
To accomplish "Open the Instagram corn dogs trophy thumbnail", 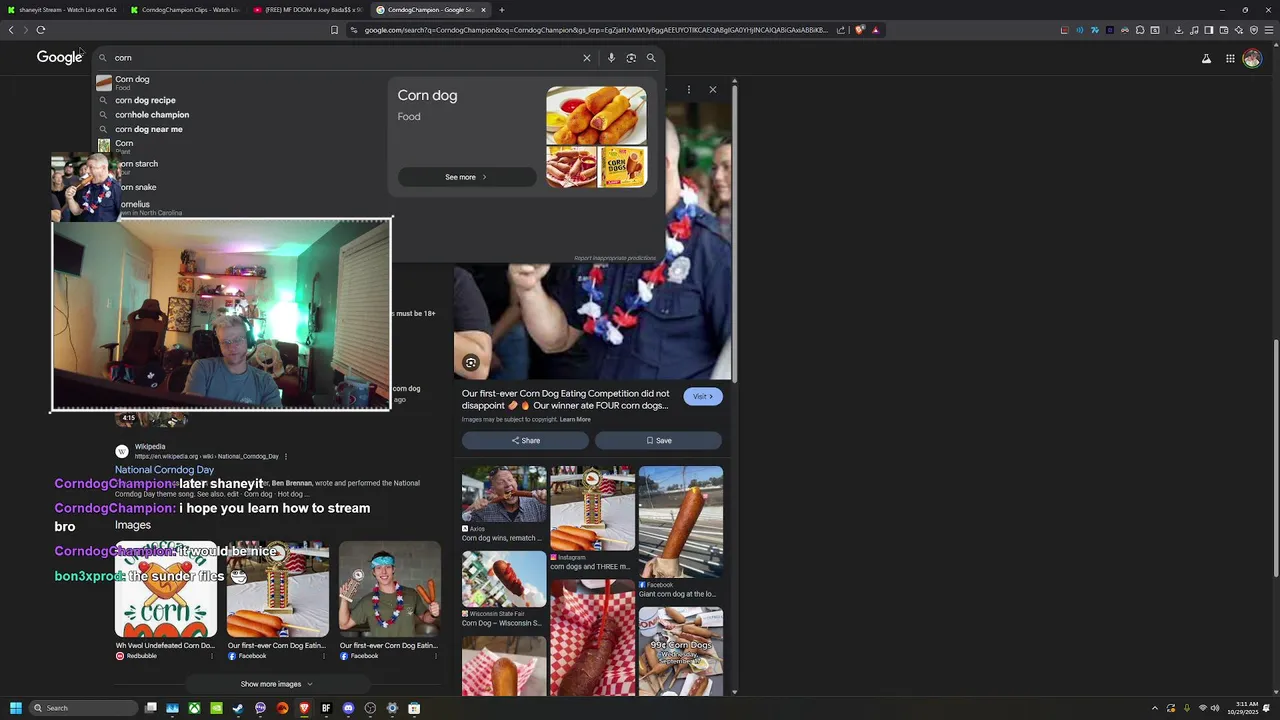I will [x=593, y=508].
